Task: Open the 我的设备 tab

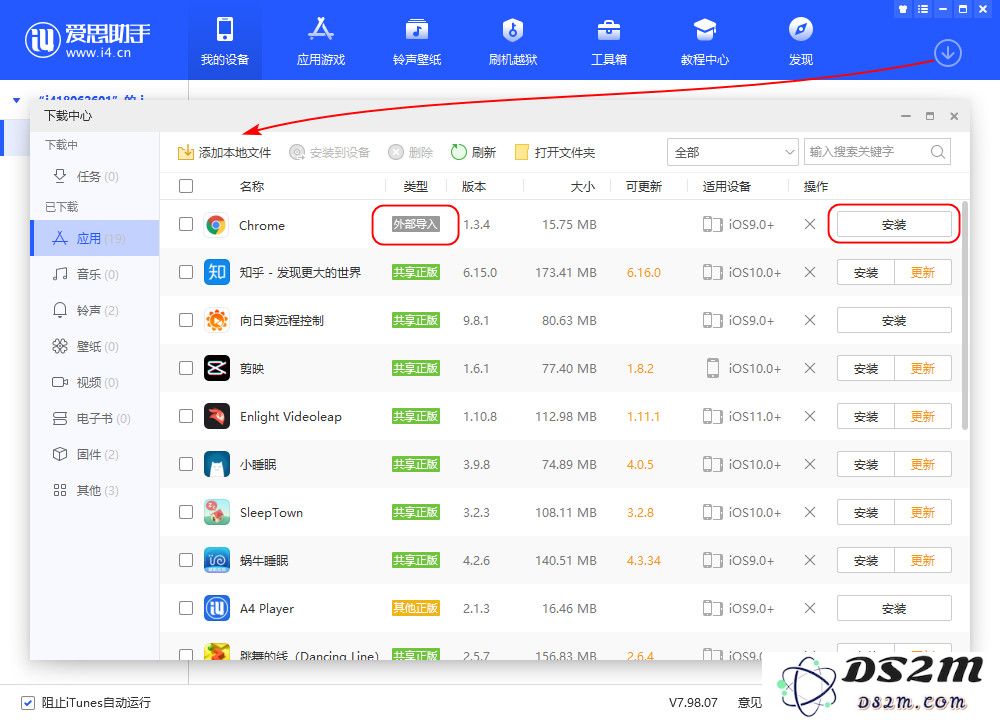Action: pyautogui.click(x=224, y=41)
